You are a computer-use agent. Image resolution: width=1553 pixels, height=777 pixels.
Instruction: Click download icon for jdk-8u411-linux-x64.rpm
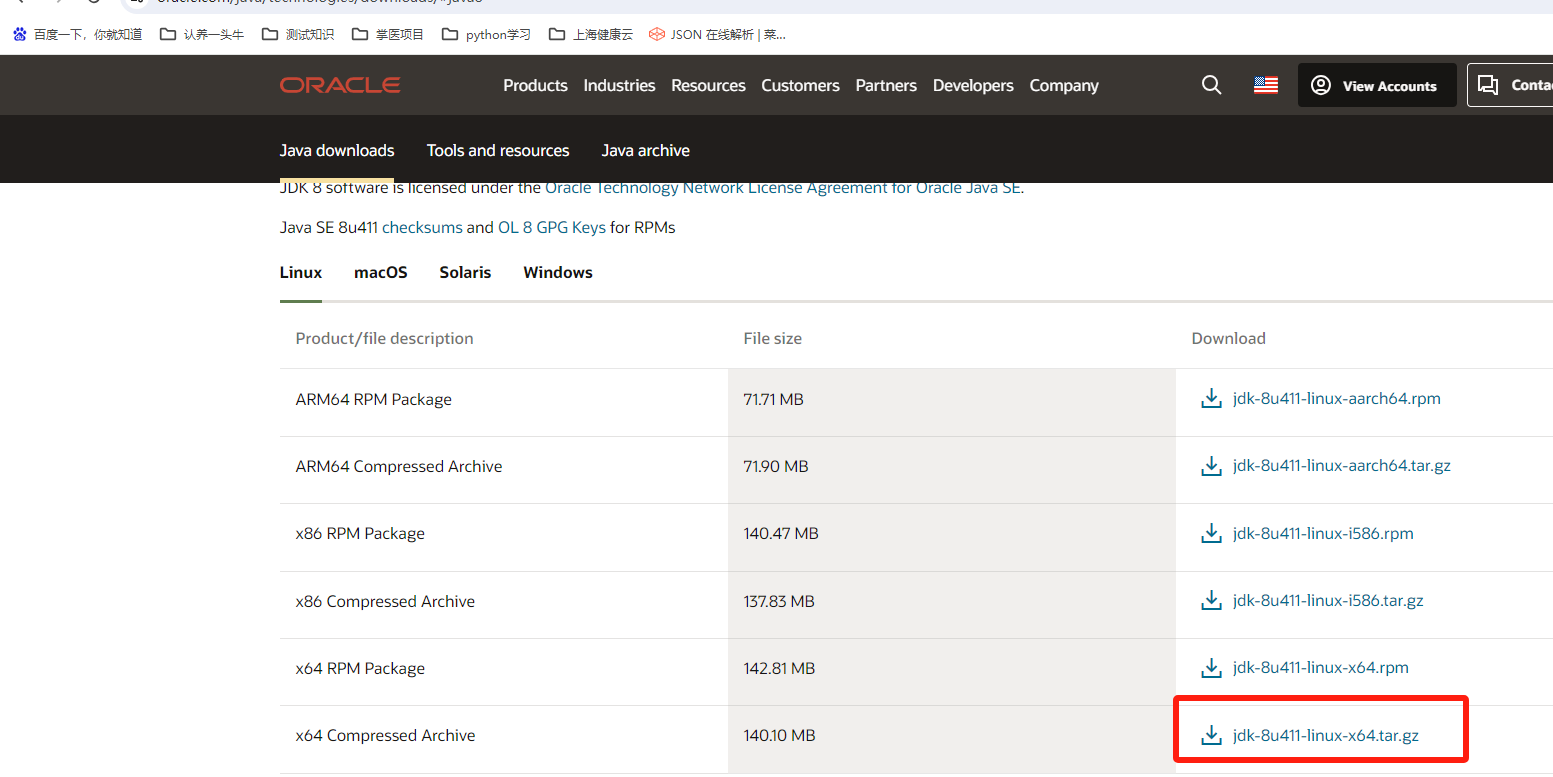(x=1211, y=668)
